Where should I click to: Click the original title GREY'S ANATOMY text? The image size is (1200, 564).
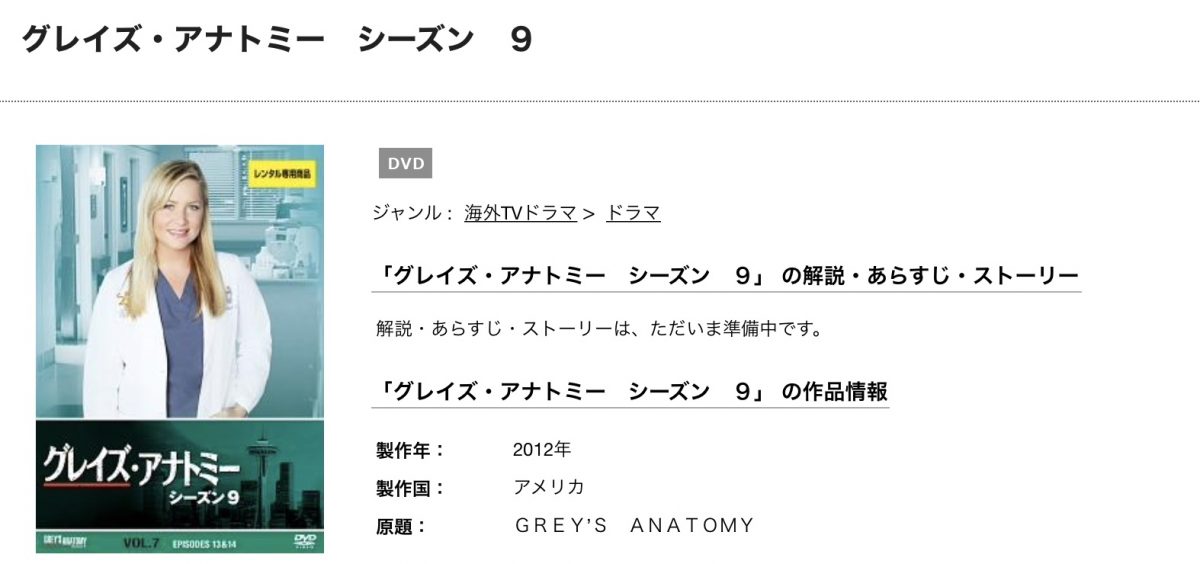(x=634, y=525)
